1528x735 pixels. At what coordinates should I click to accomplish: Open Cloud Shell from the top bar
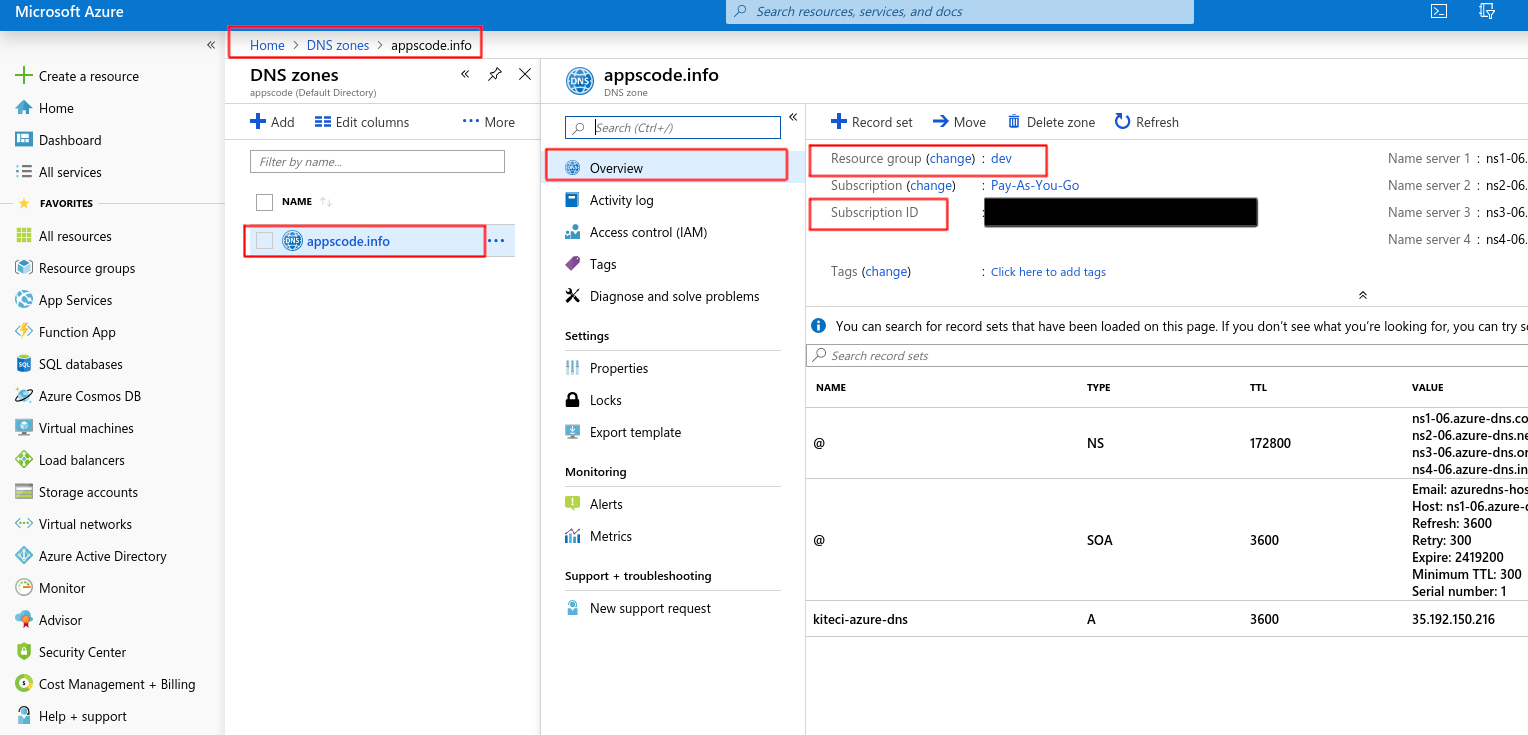(1439, 12)
